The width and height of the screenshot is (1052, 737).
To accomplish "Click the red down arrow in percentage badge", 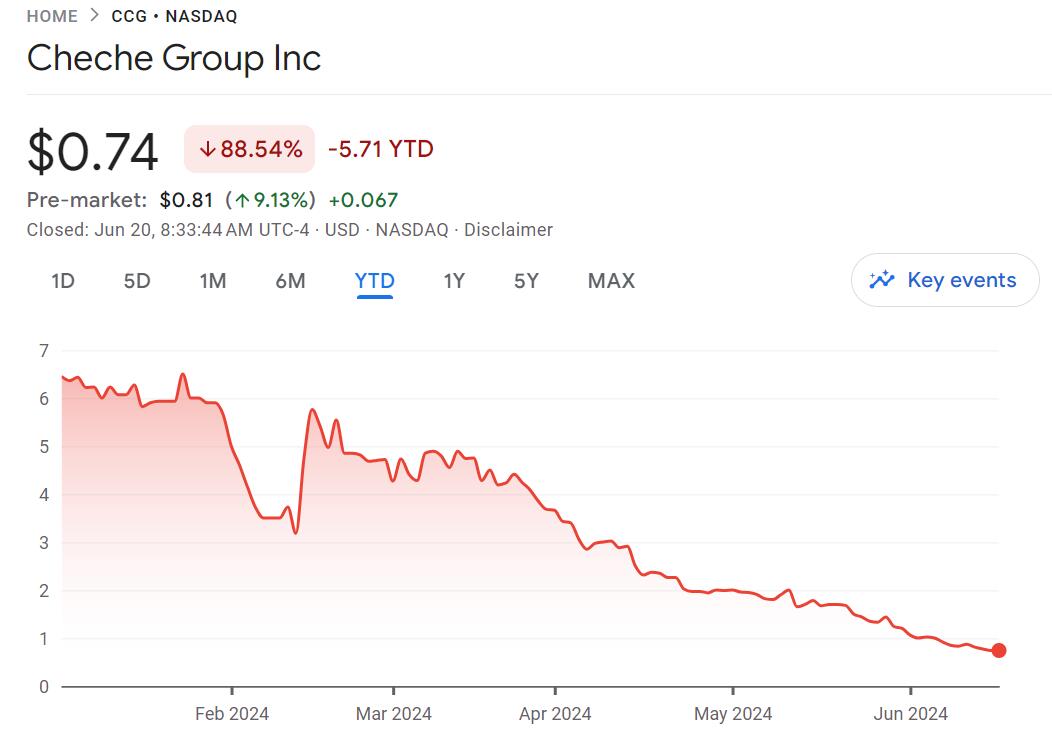I will pyautogui.click(x=207, y=150).
